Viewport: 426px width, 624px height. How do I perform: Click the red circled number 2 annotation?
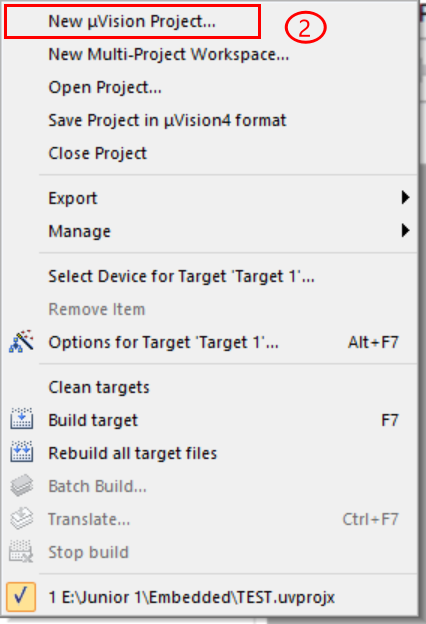pos(305,28)
